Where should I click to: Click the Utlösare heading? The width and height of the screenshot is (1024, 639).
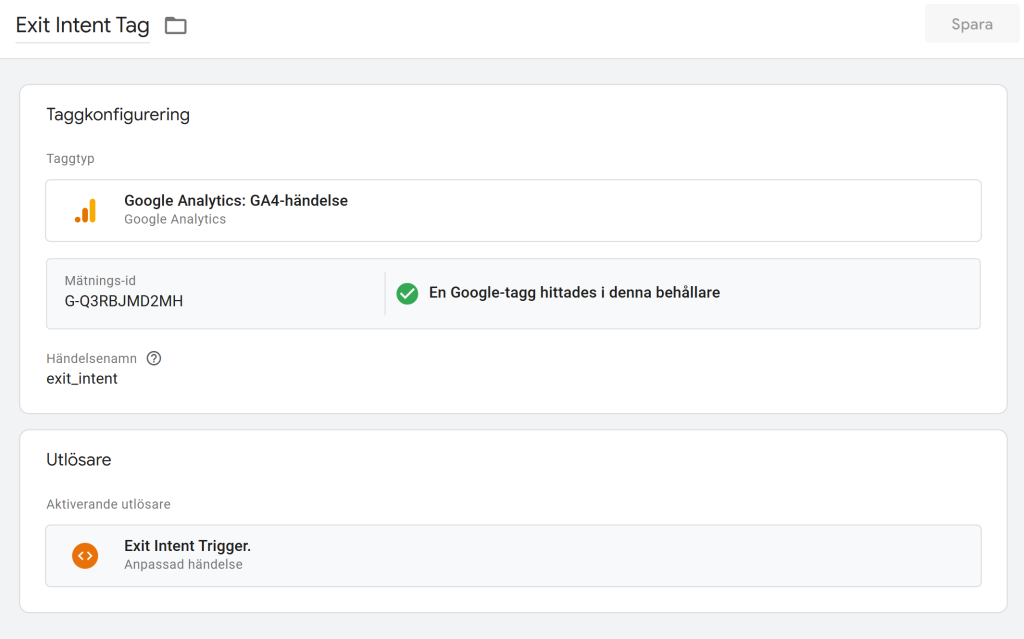pyautogui.click(x=78, y=460)
